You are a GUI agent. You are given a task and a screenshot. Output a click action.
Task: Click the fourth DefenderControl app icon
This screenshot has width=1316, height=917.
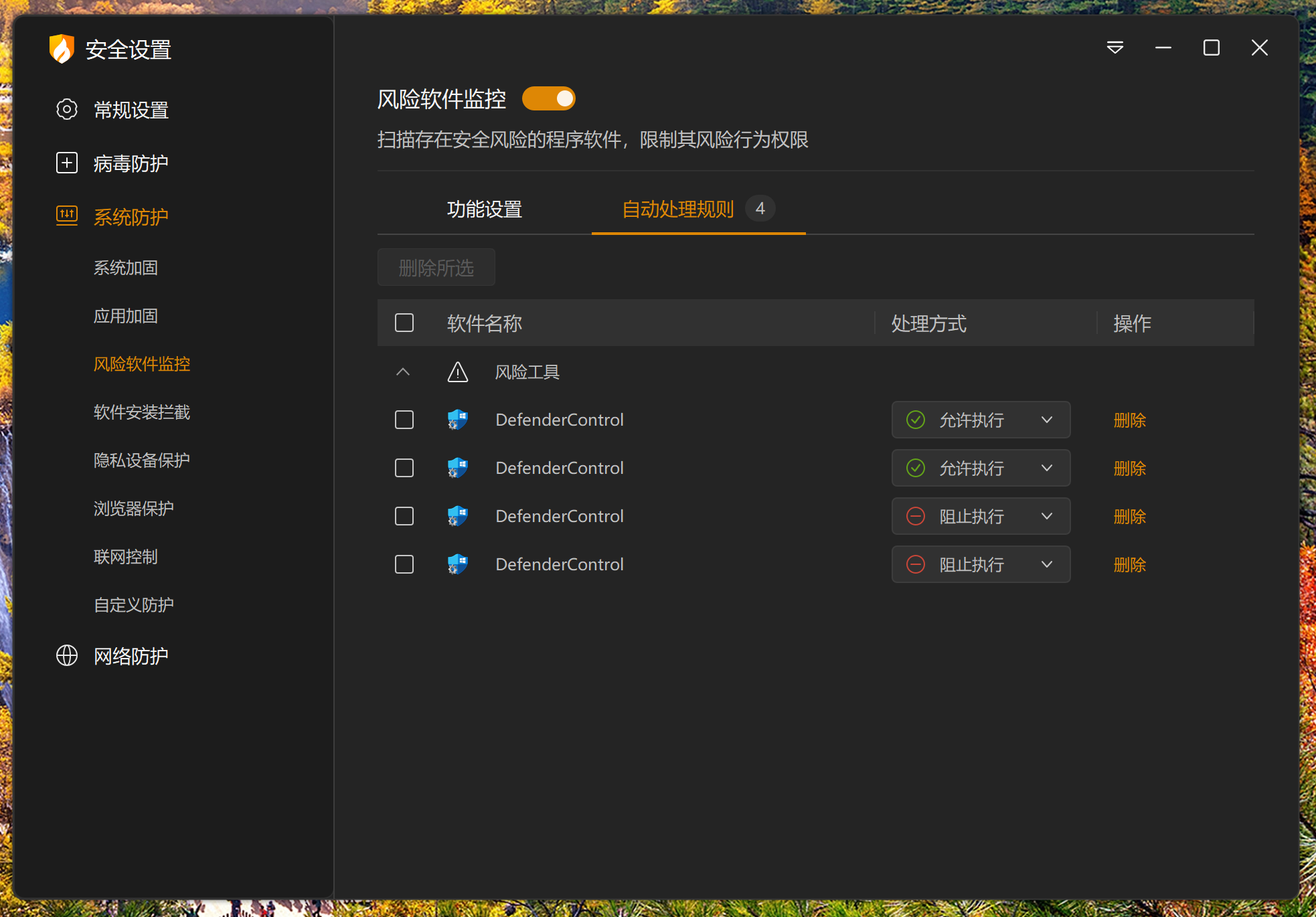(457, 564)
